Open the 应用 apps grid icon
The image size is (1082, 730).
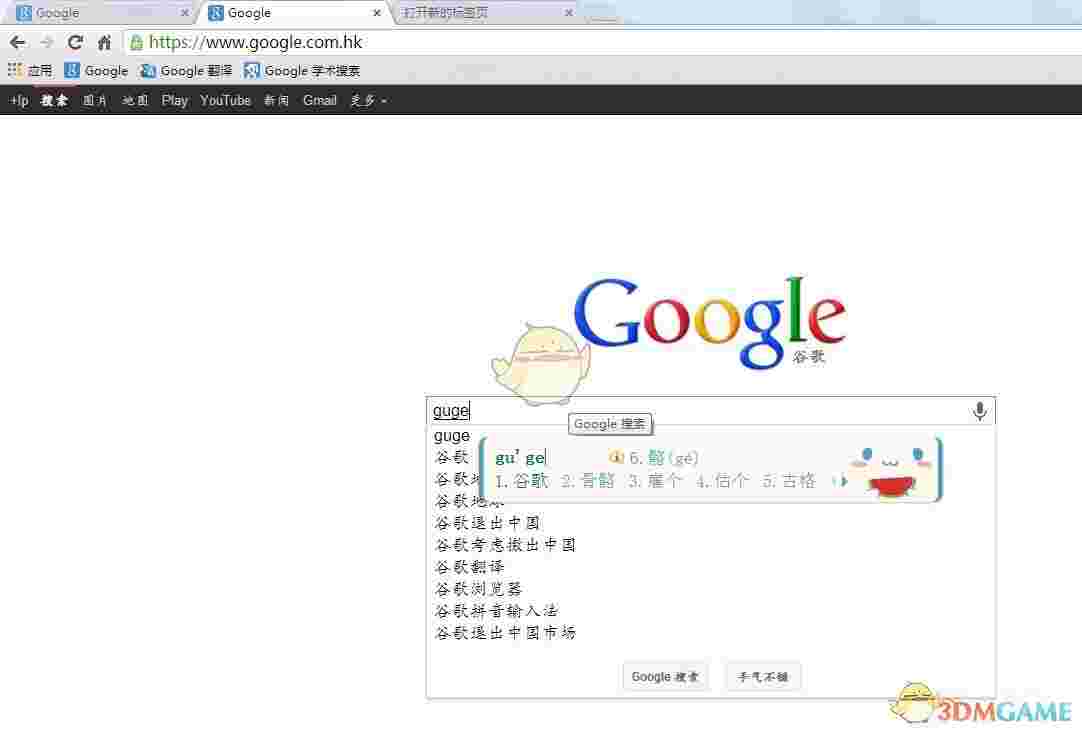click(14, 70)
